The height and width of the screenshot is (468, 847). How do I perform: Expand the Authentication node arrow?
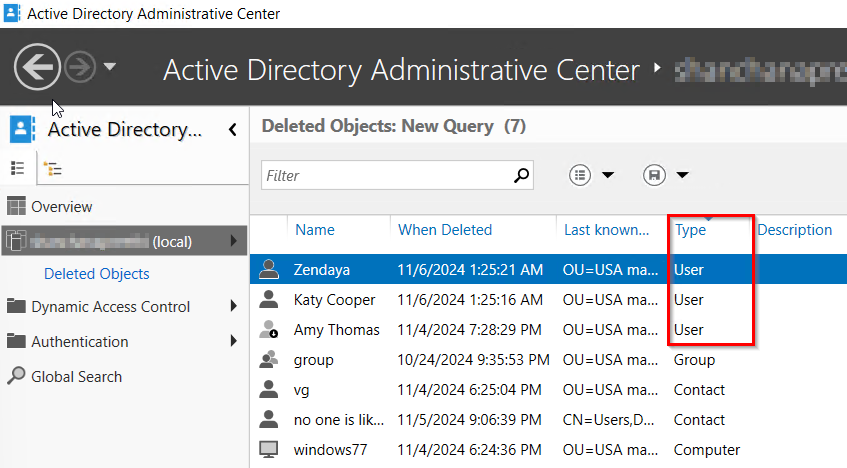pyautogui.click(x=233, y=342)
